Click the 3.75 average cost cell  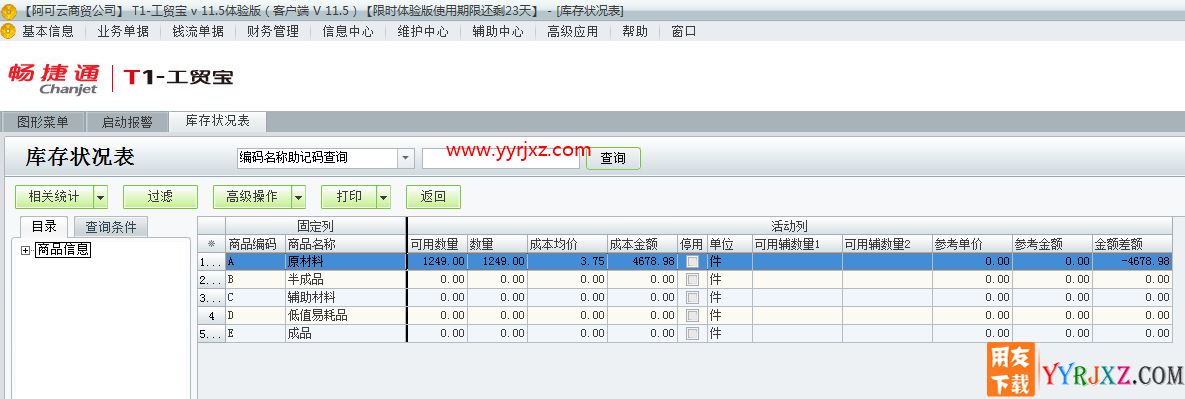(x=567, y=261)
